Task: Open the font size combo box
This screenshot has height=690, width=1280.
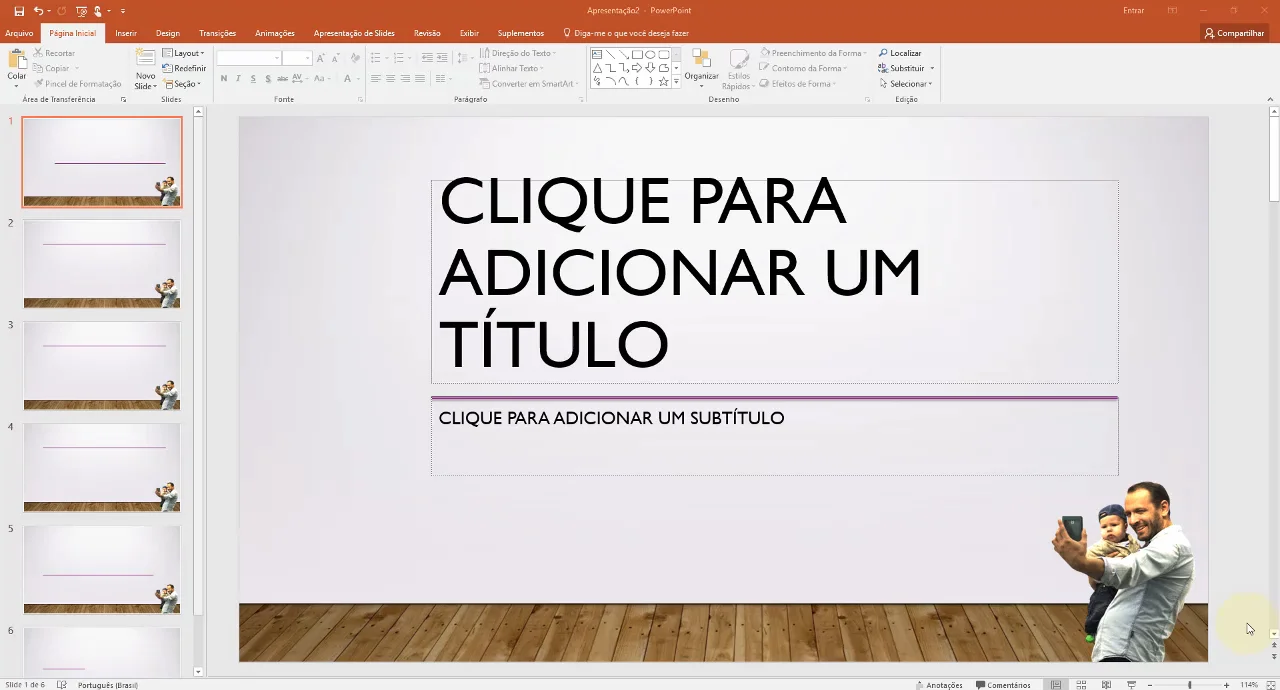Action: [297, 58]
